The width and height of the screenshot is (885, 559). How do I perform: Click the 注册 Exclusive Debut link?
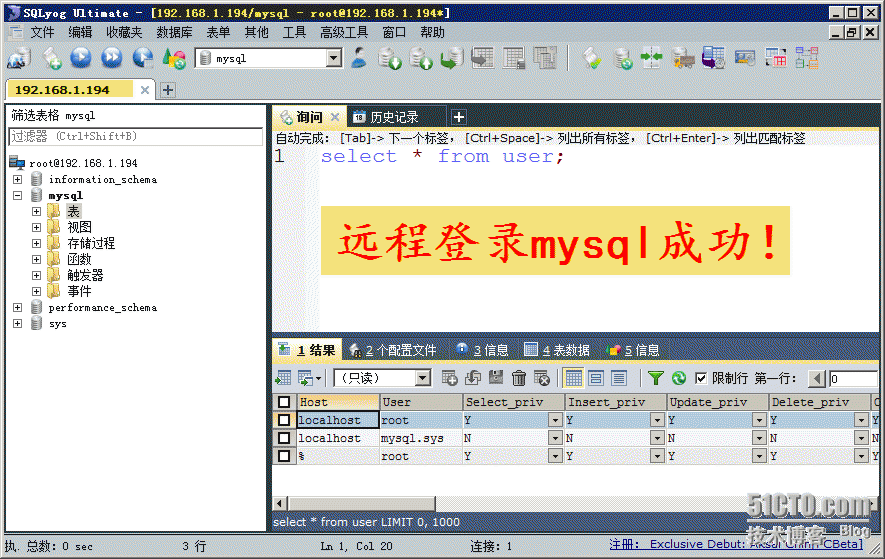point(735,544)
